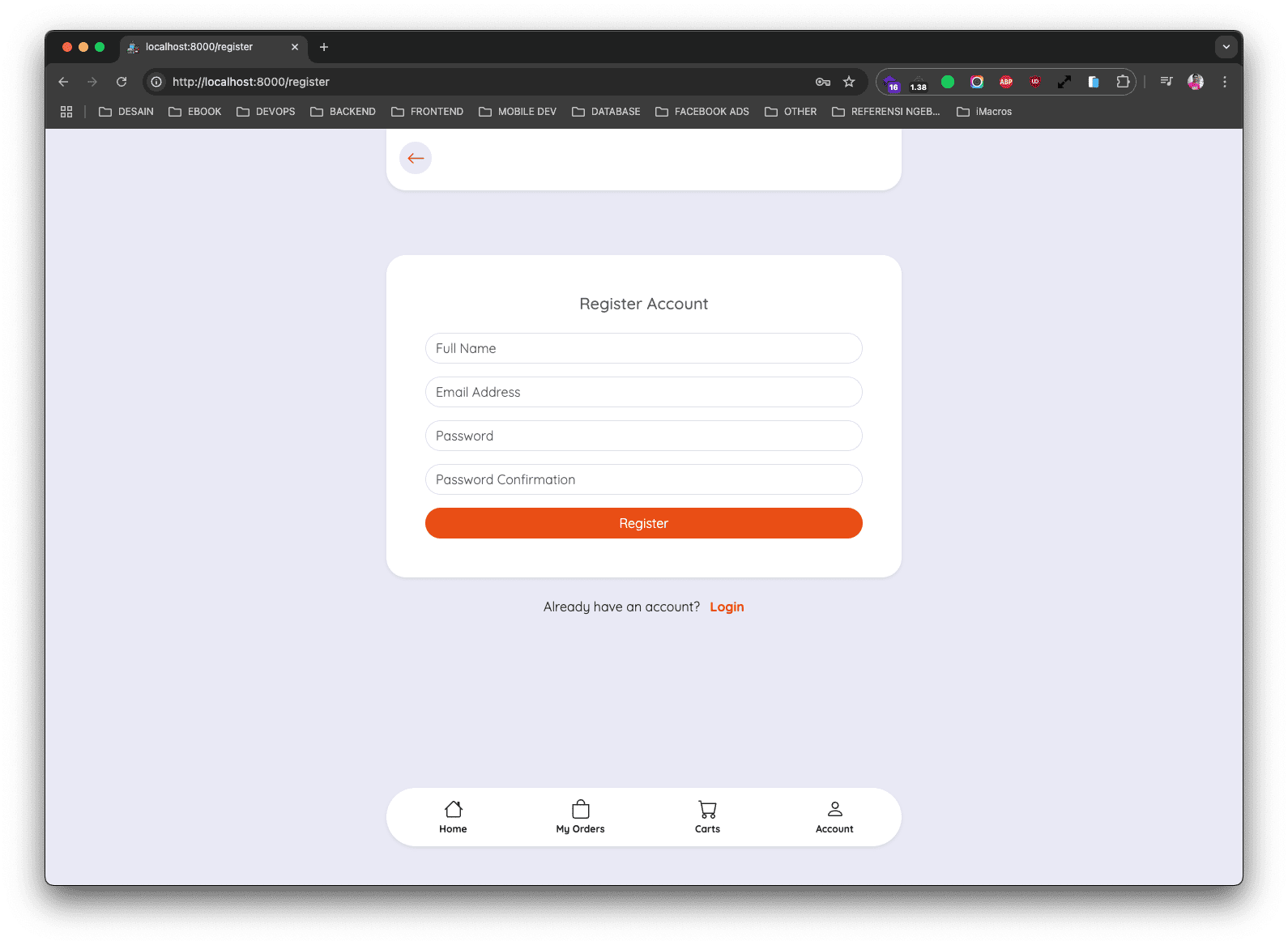Open the AdBlock Plus extension icon
The image size is (1288, 945).
[x=1006, y=82]
